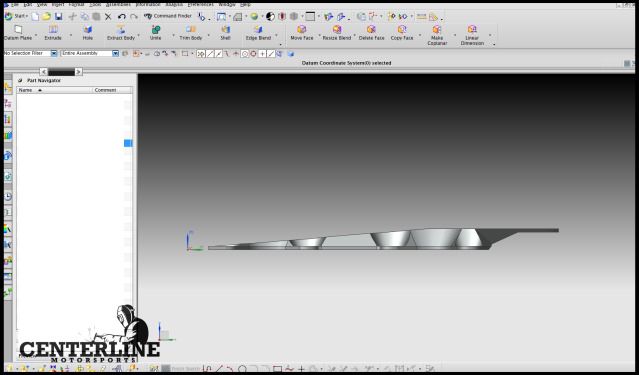Open the No Selection Filter dropdown
The width and height of the screenshot is (639, 375).
click(x=30, y=53)
